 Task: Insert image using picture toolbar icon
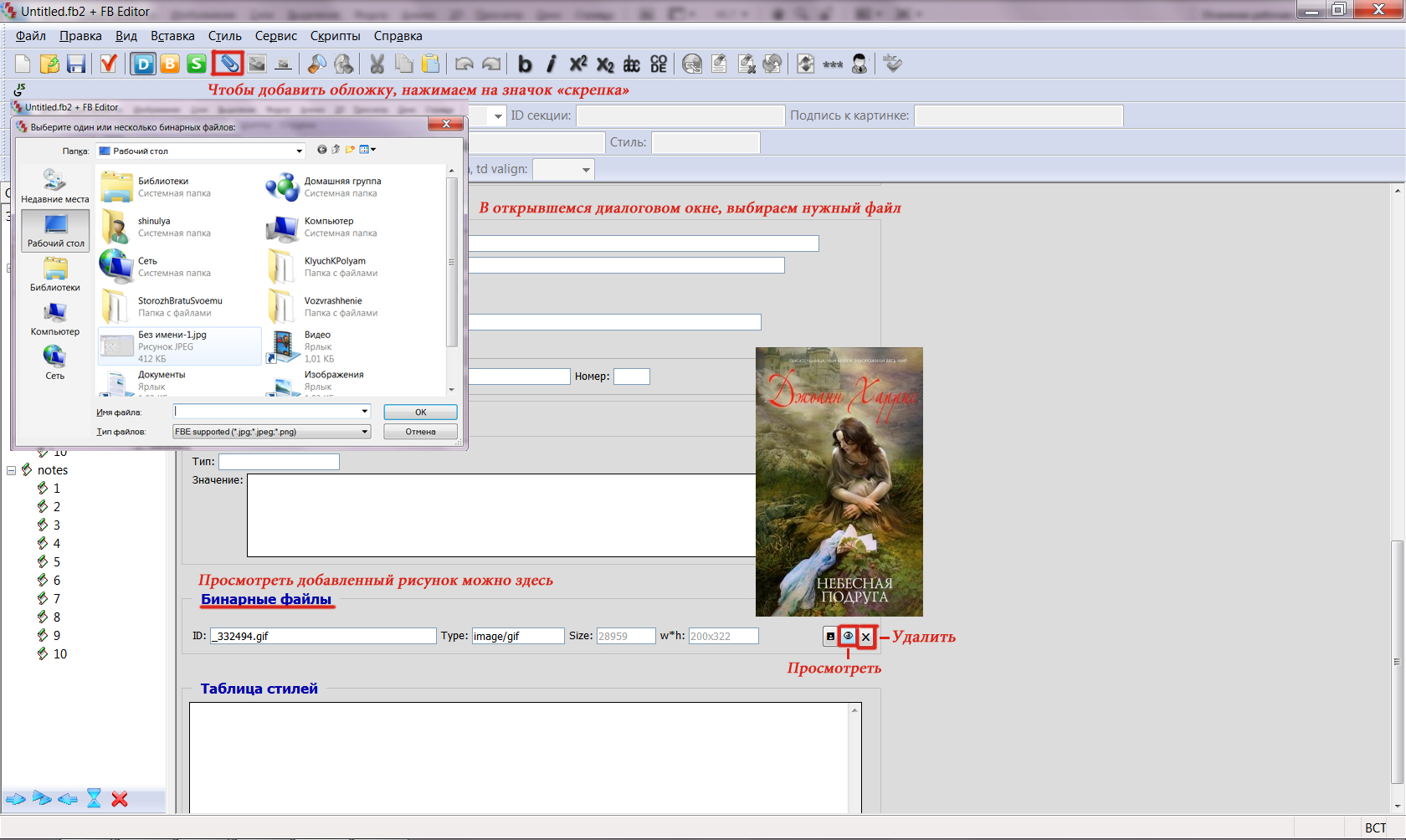click(257, 64)
